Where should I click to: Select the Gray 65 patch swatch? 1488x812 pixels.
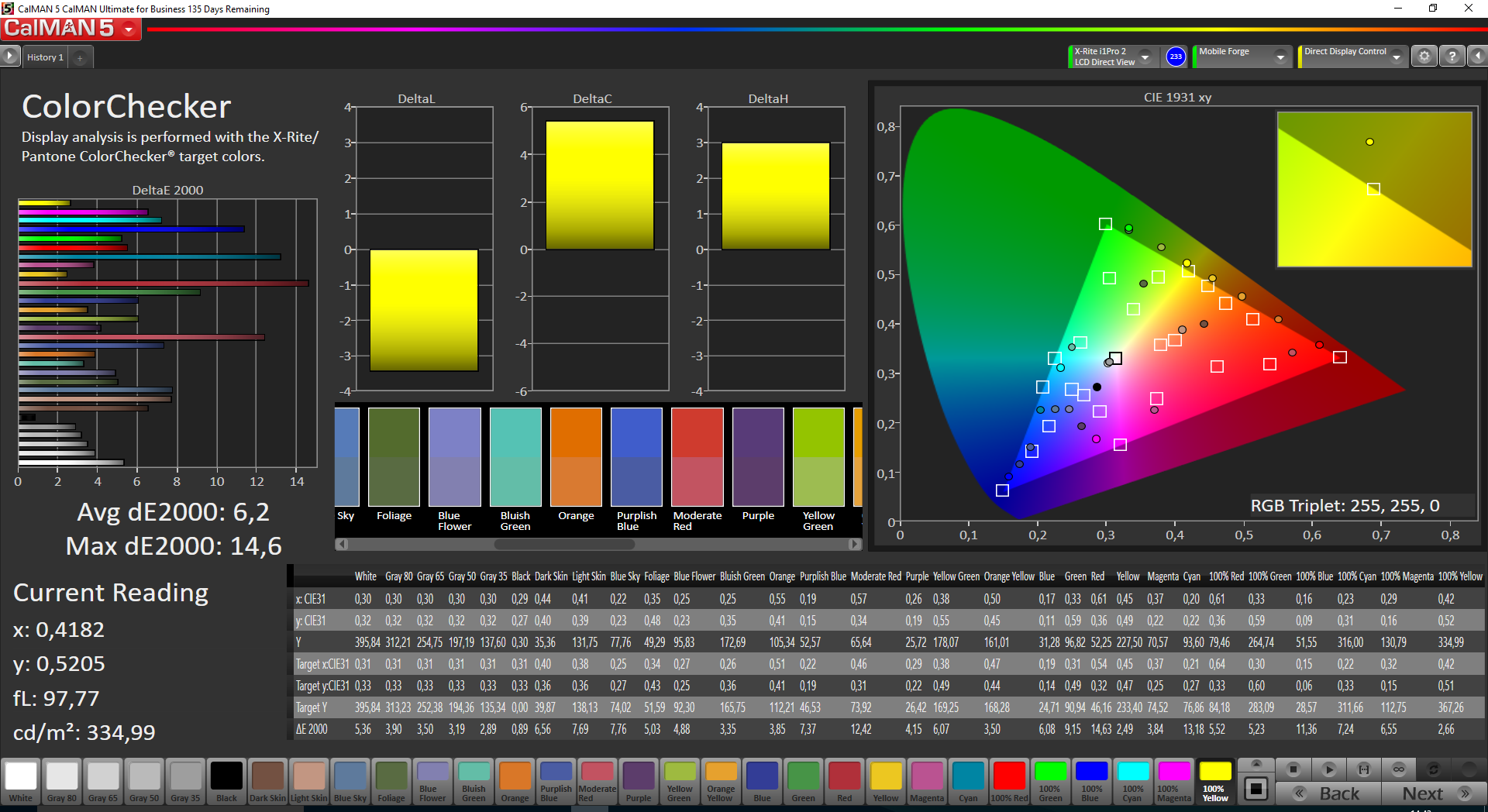(x=103, y=782)
